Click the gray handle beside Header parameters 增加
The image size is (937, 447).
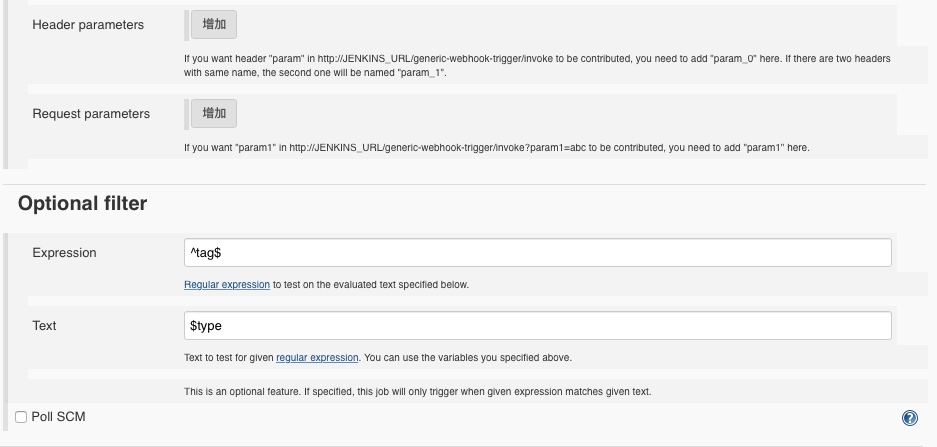(x=187, y=25)
